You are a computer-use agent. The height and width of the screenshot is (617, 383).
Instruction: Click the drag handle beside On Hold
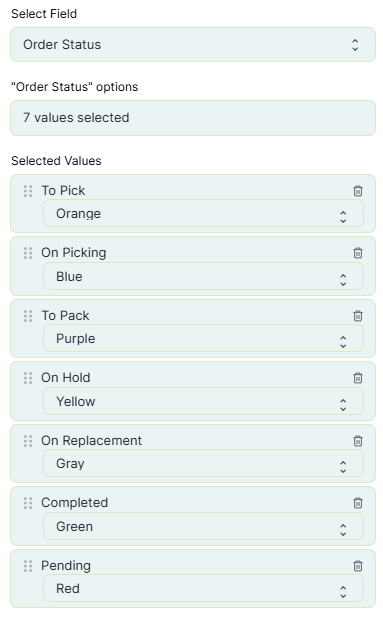pos(28,378)
